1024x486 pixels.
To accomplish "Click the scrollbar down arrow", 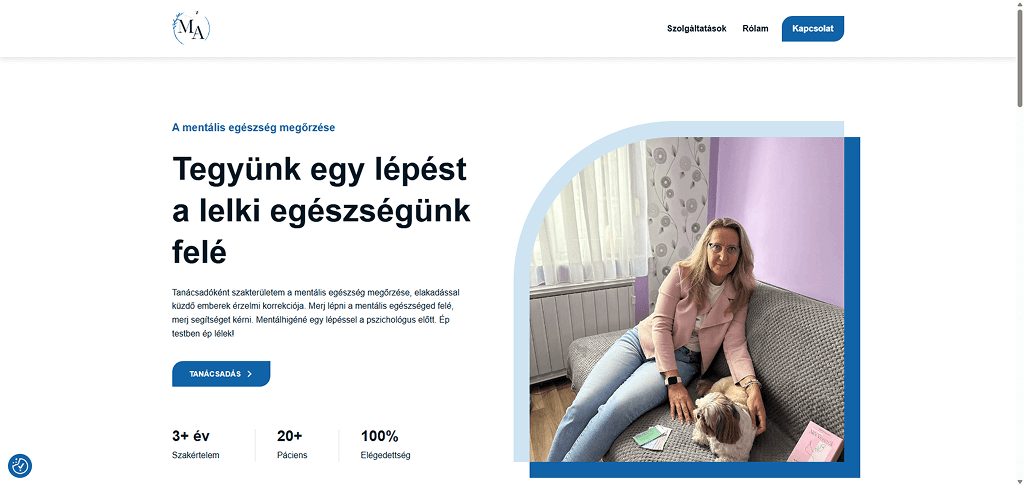I will click(x=1019, y=481).
